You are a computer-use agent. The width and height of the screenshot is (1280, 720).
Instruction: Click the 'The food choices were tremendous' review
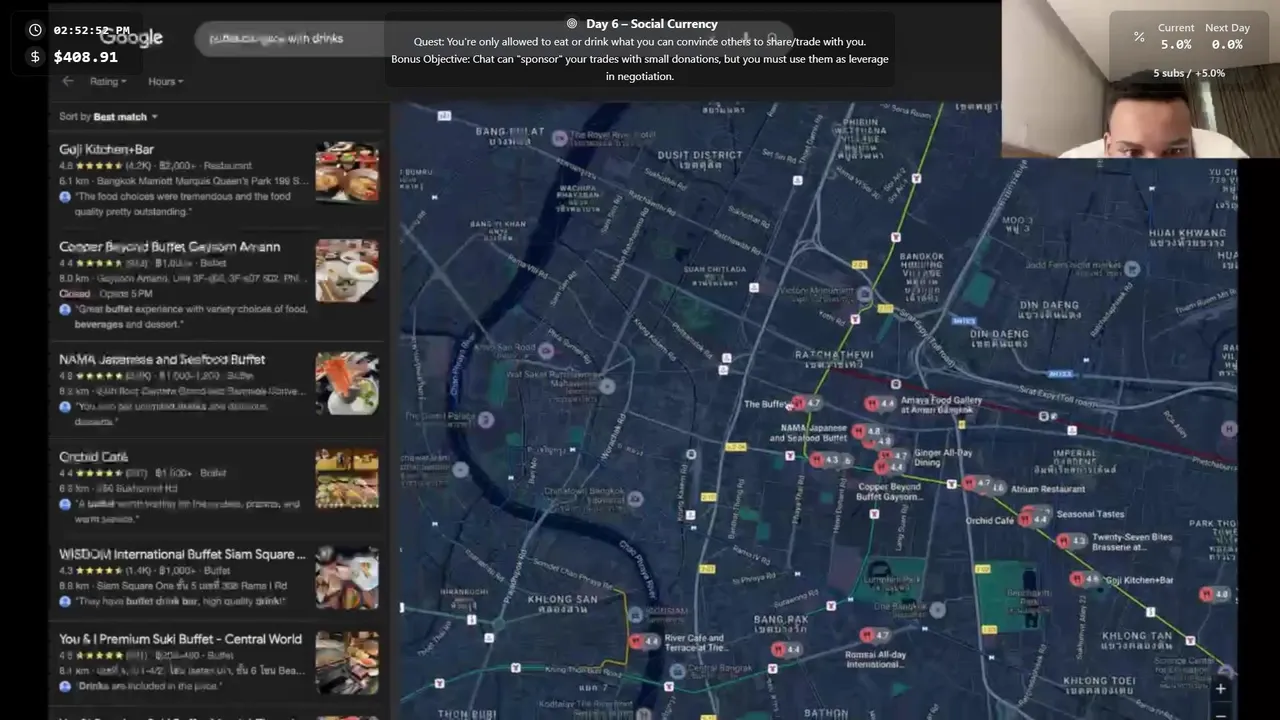coord(183,204)
